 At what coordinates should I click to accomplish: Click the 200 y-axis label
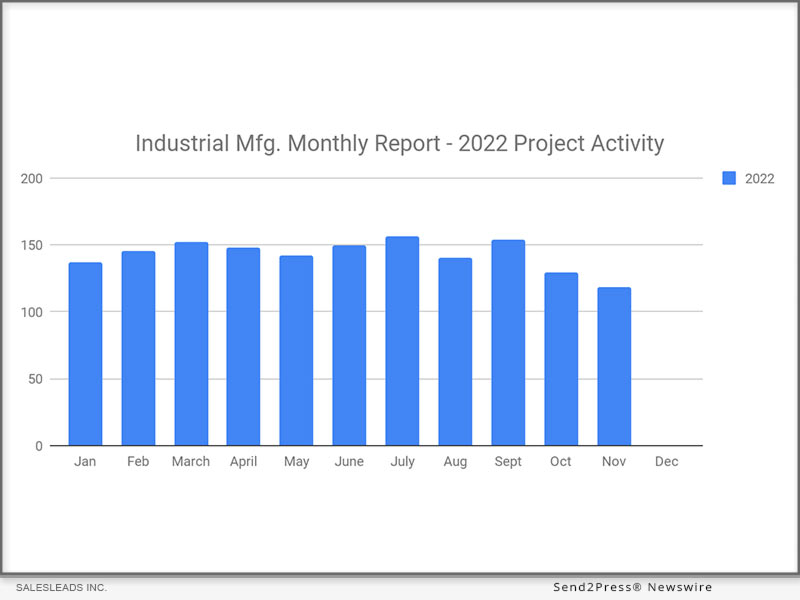32,178
